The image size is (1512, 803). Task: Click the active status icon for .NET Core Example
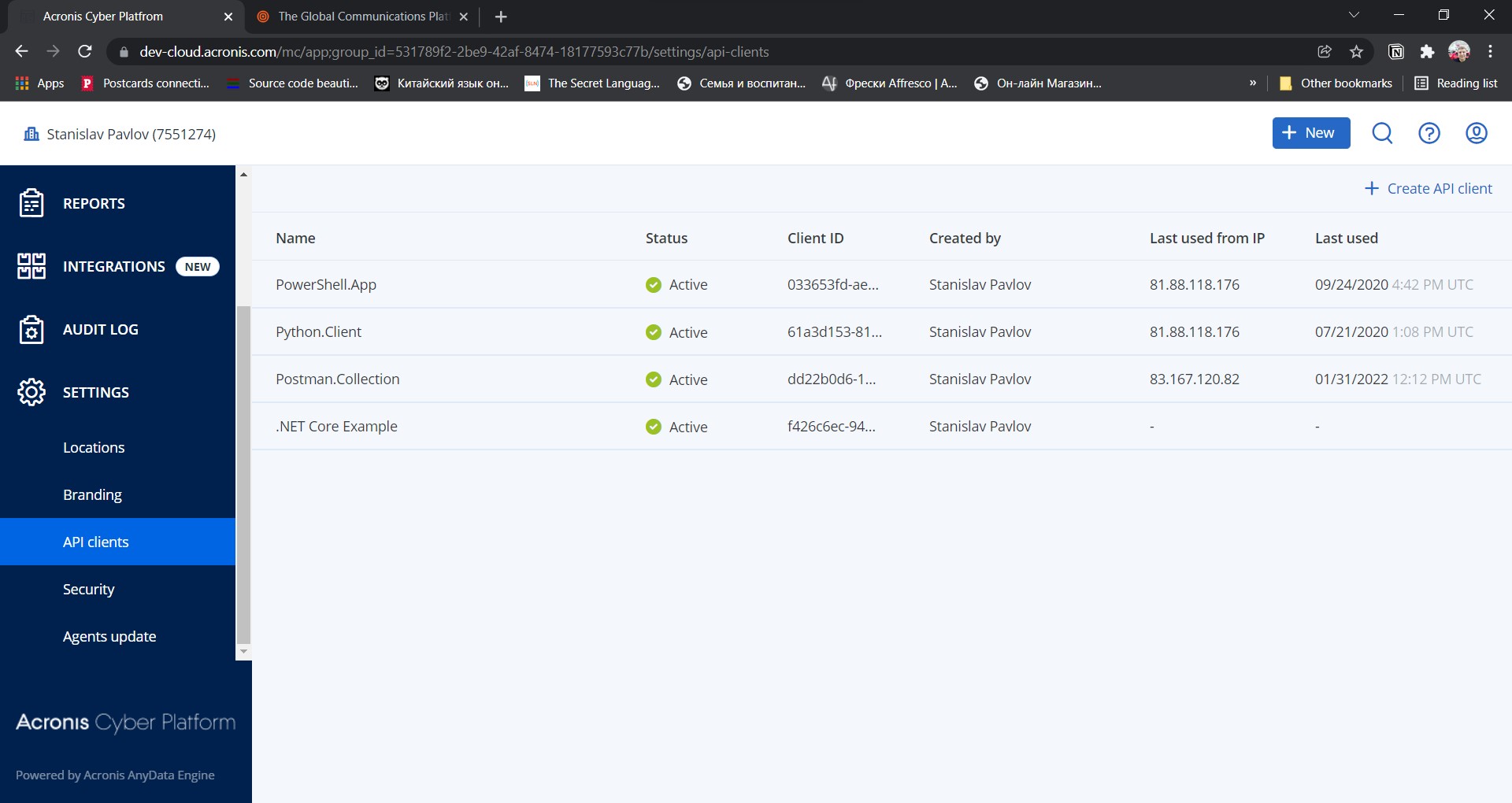[x=654, y=427]
